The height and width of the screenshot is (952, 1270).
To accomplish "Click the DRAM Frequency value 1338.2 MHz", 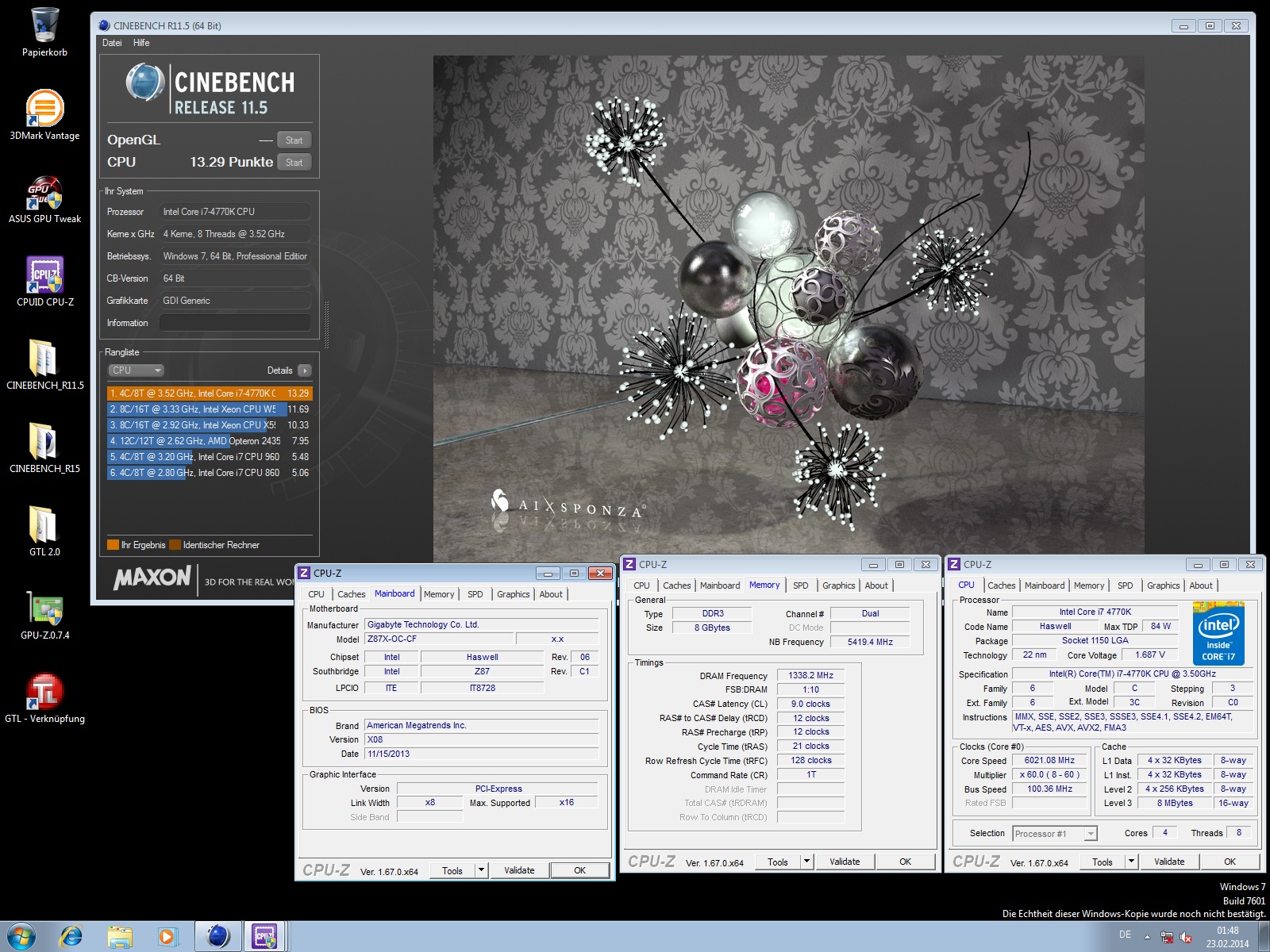I will click(810, 675).
